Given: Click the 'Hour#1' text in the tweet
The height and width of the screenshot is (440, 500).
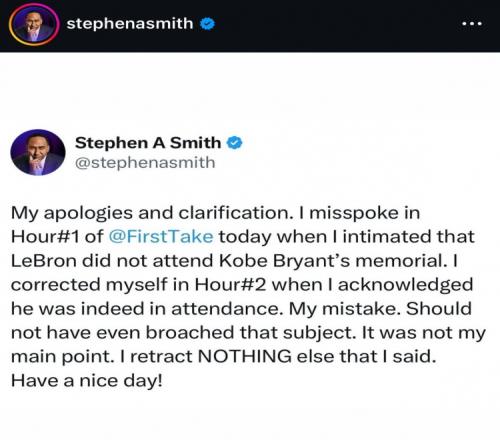Looking at the screenshot, I should (x=45, y=237).
